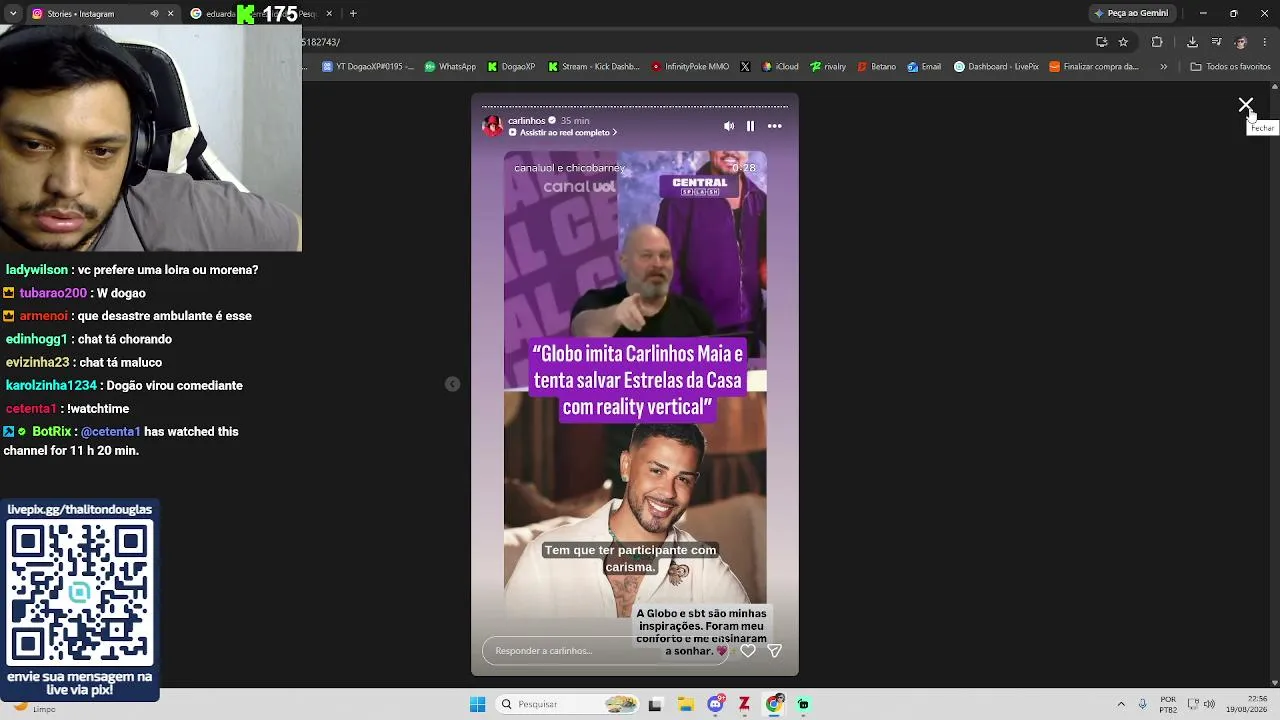Open carlinhos profile picture
1280x720 pixels.
(493, 126)
